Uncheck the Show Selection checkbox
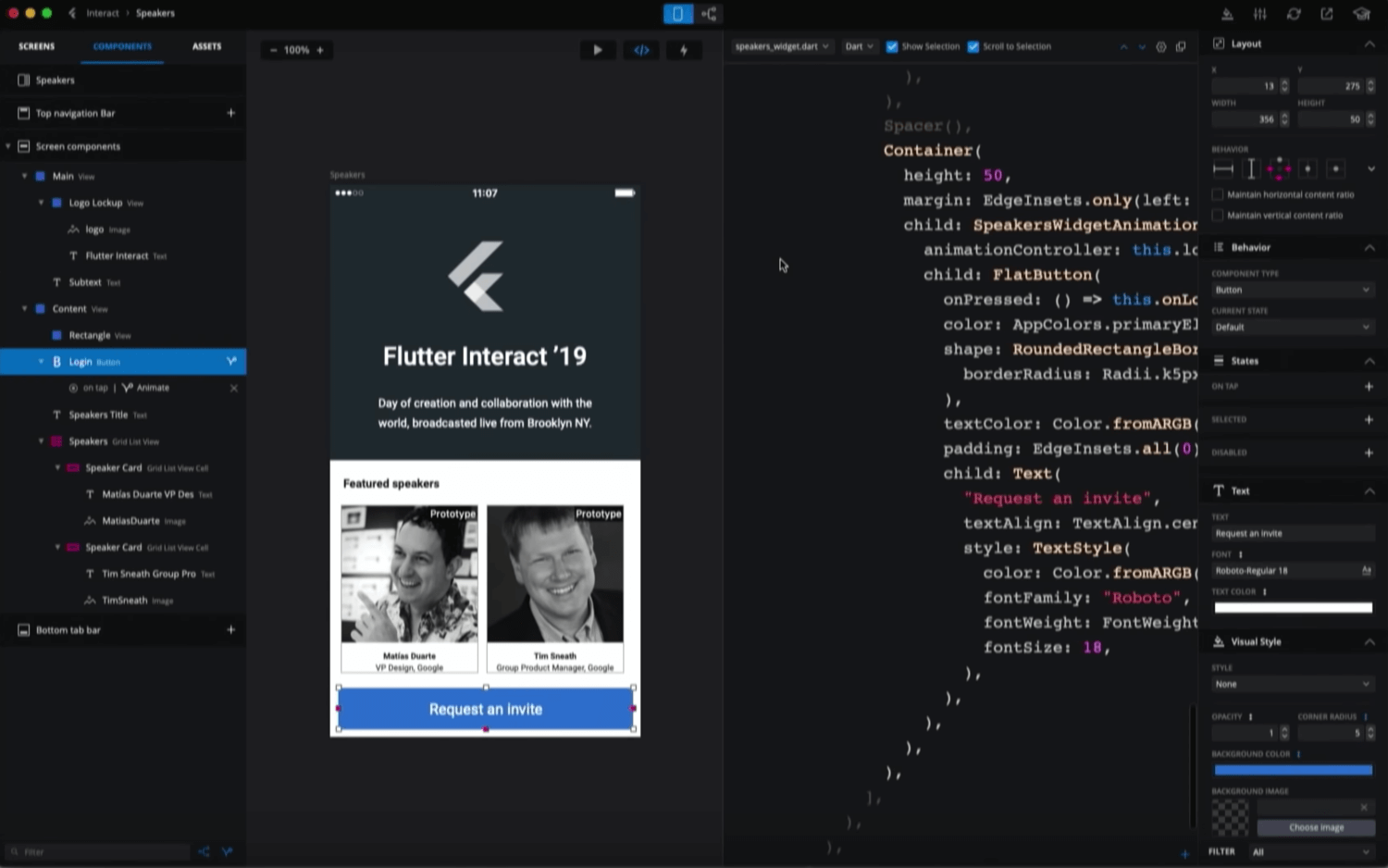 point(892,46)
